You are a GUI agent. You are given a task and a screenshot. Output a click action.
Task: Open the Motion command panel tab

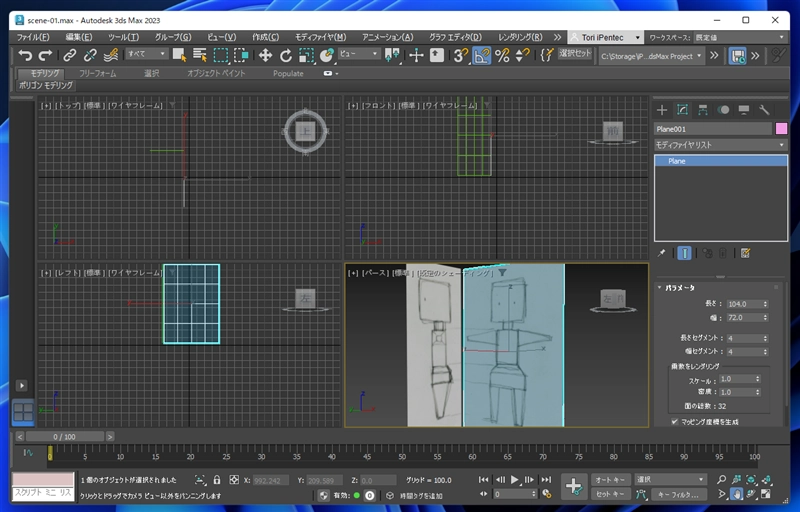point(723,110)
